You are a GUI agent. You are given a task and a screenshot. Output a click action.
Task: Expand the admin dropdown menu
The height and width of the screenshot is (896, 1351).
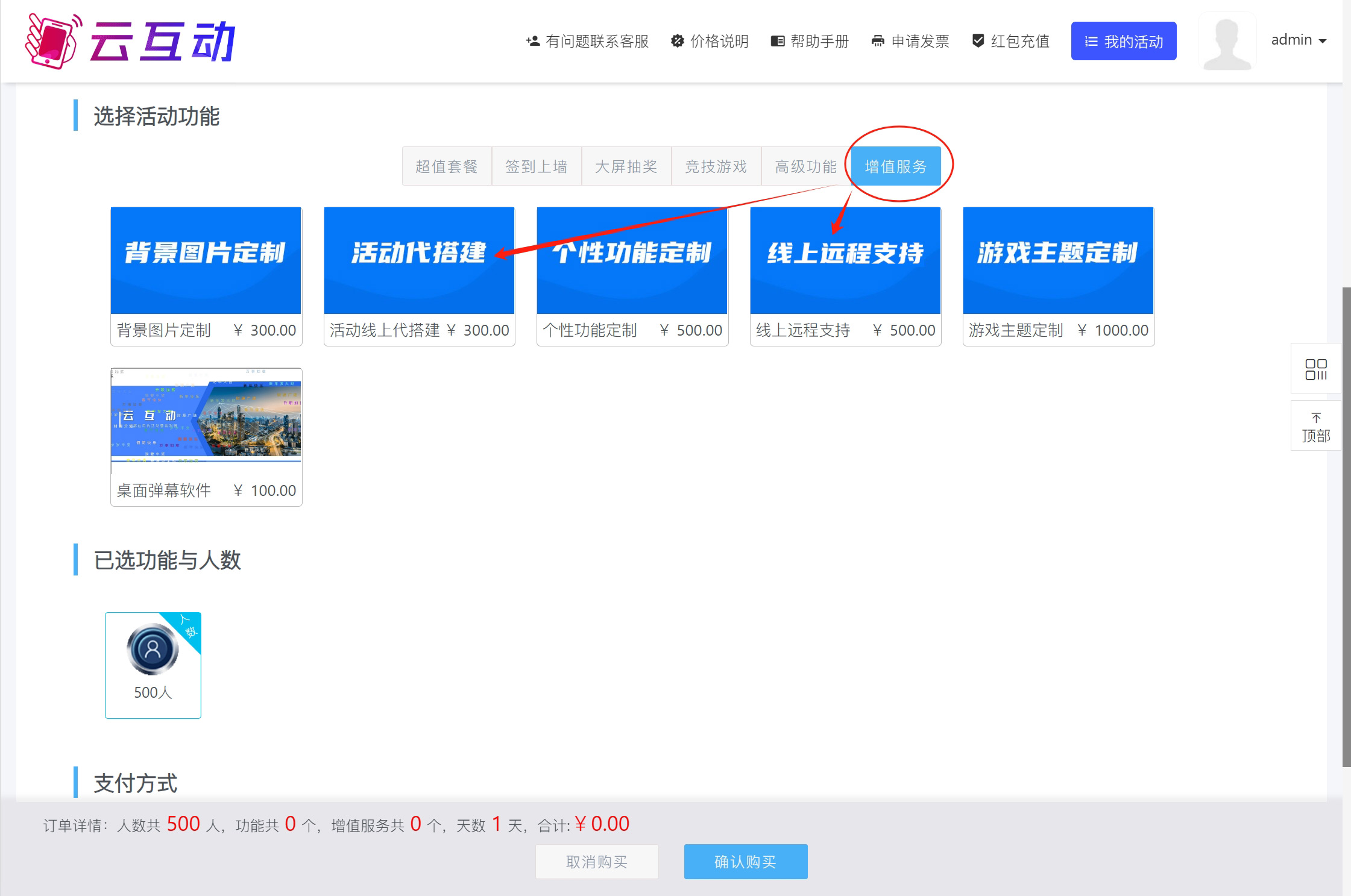(x=1299, y=40)
